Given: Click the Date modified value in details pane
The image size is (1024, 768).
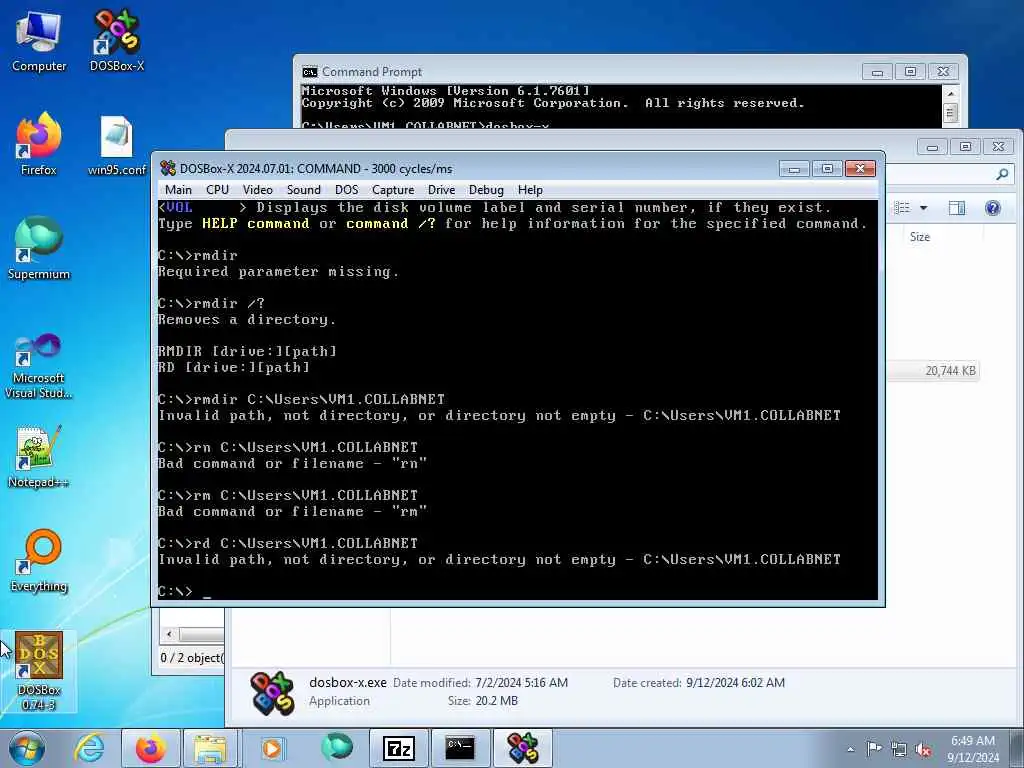Looking at the screenshot, I should pyautogui.click(x=521, y=682).
